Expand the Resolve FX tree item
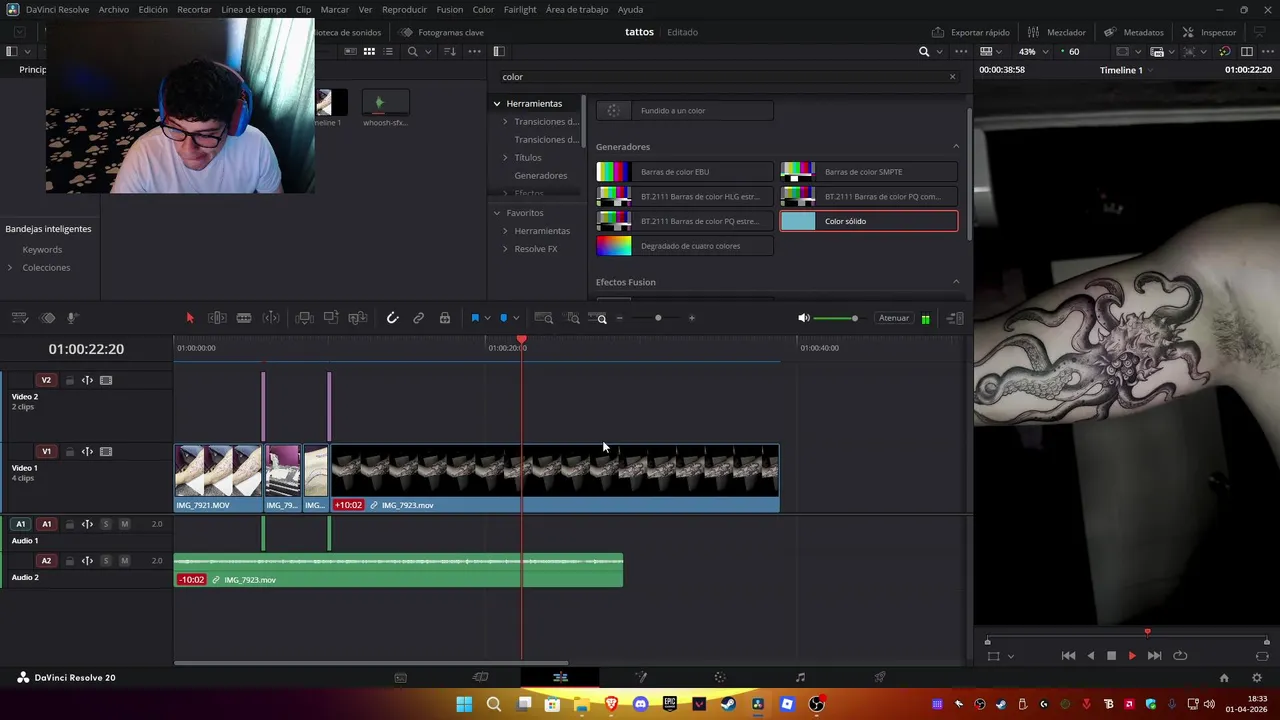This screenshot has width=1280, height=720. pyautogui.click(x=505, y=249)
